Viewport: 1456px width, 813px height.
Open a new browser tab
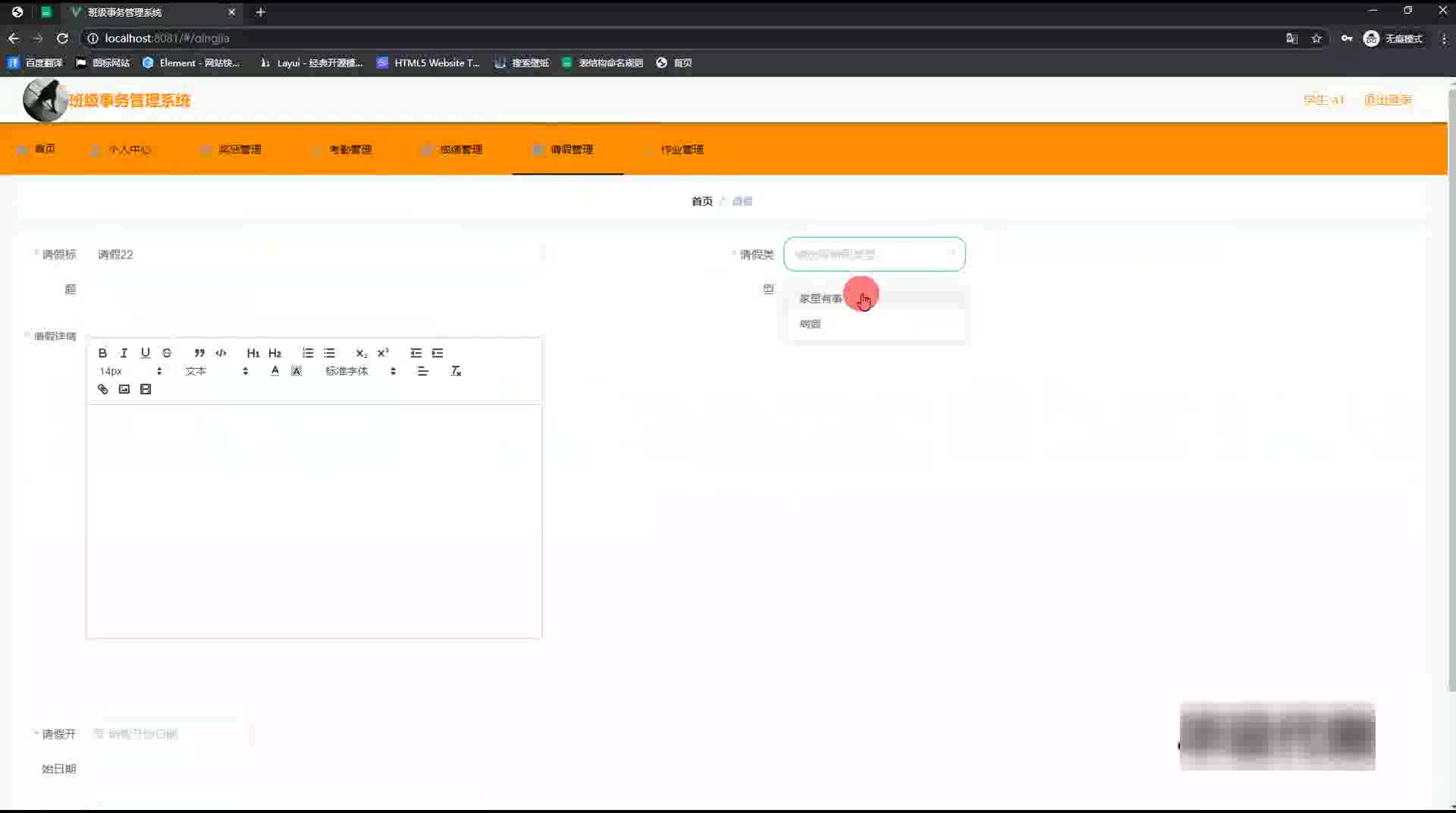pyautogui.click(x=260, y=12)
